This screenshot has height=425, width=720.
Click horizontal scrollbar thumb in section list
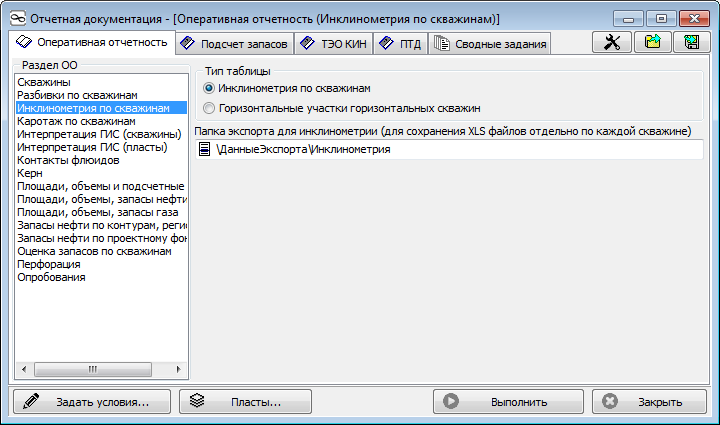[93, 369]
